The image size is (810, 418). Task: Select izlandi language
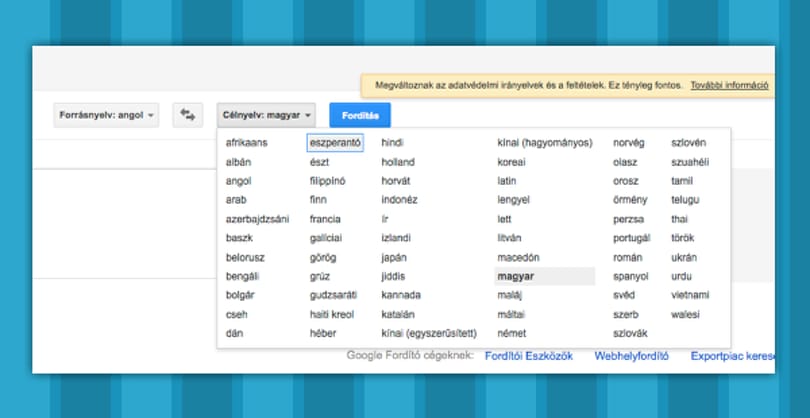click(x=396, y=238)
